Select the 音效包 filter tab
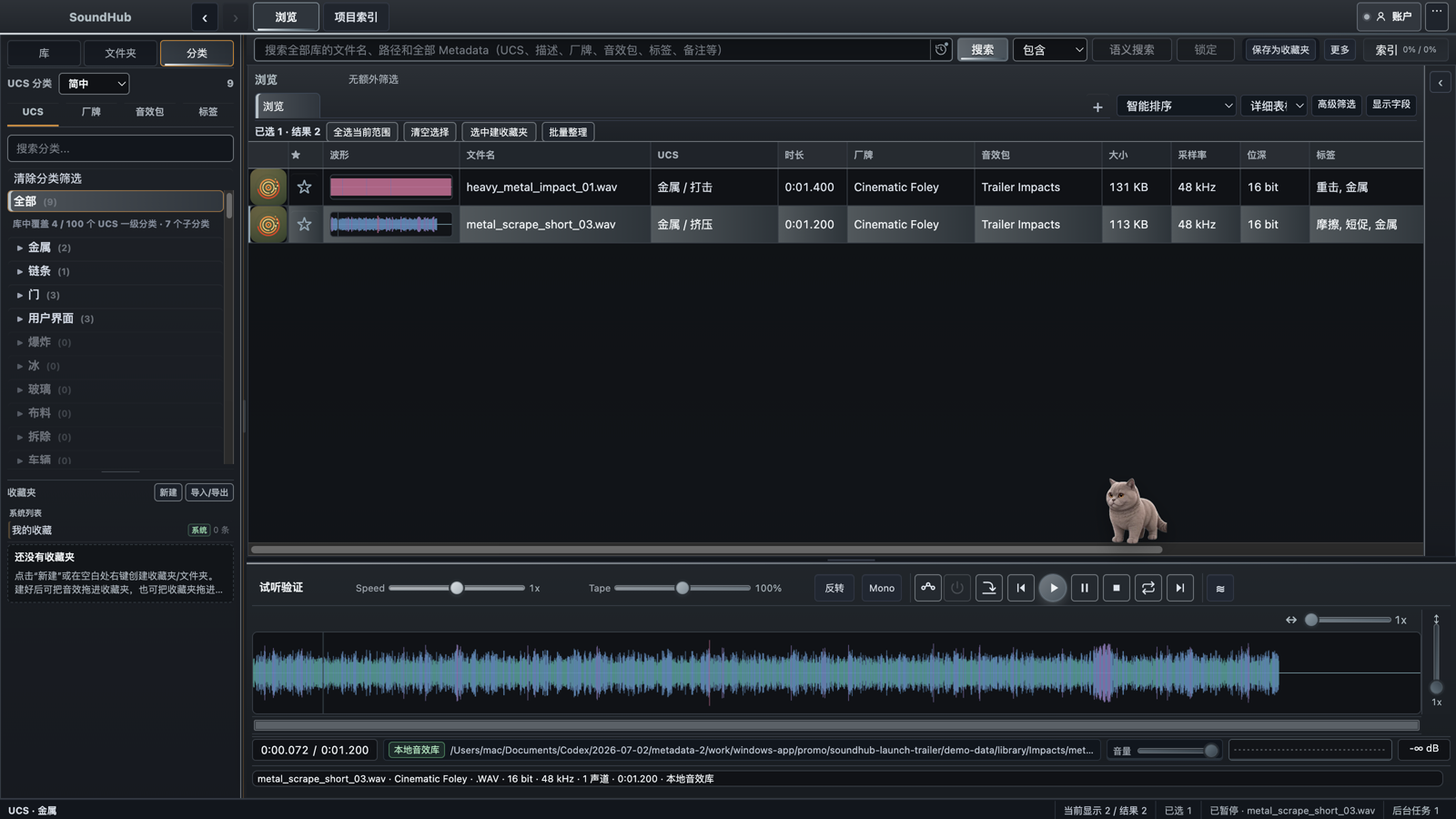 tap(149, 112)
